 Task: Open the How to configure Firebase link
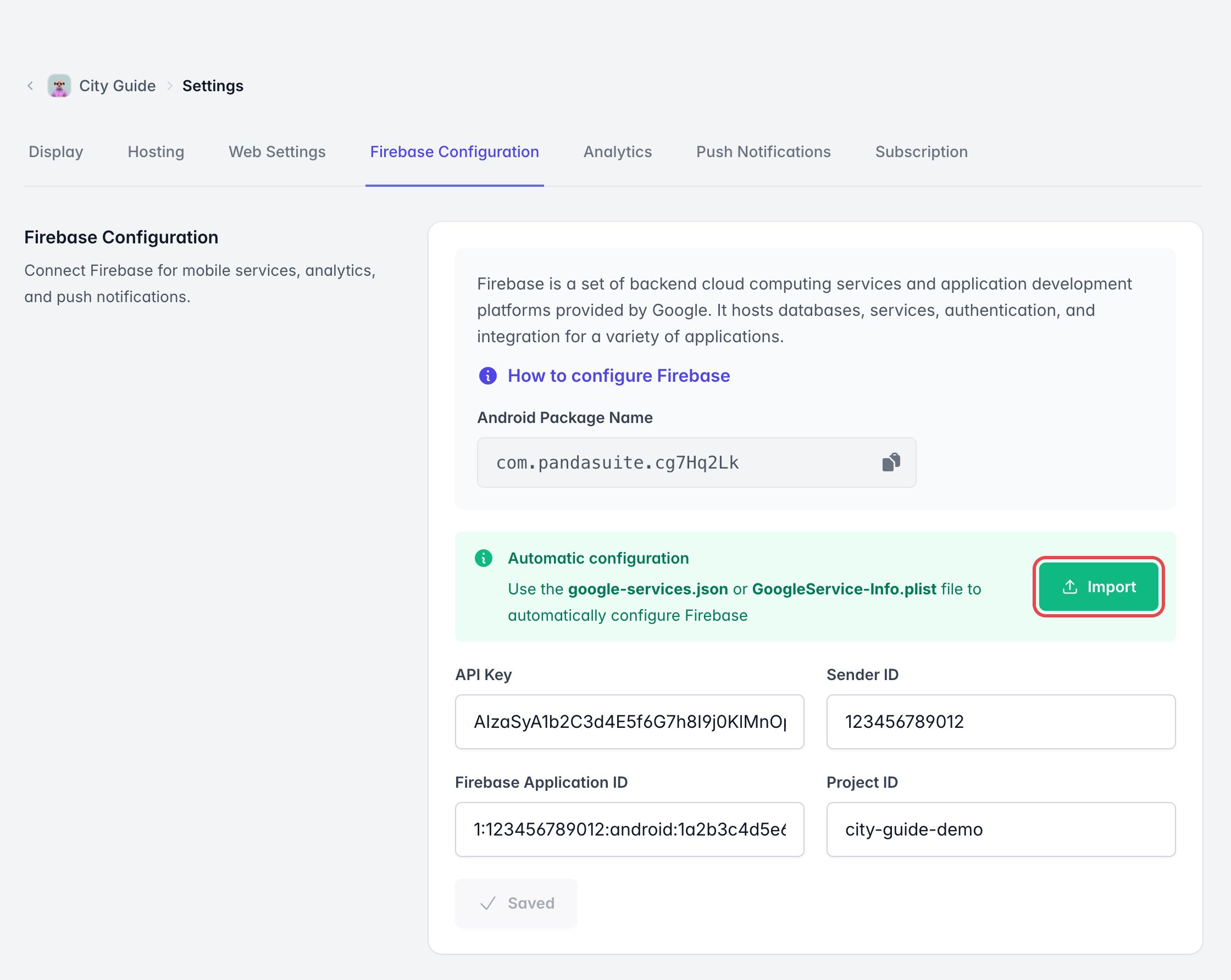[619, 376]
